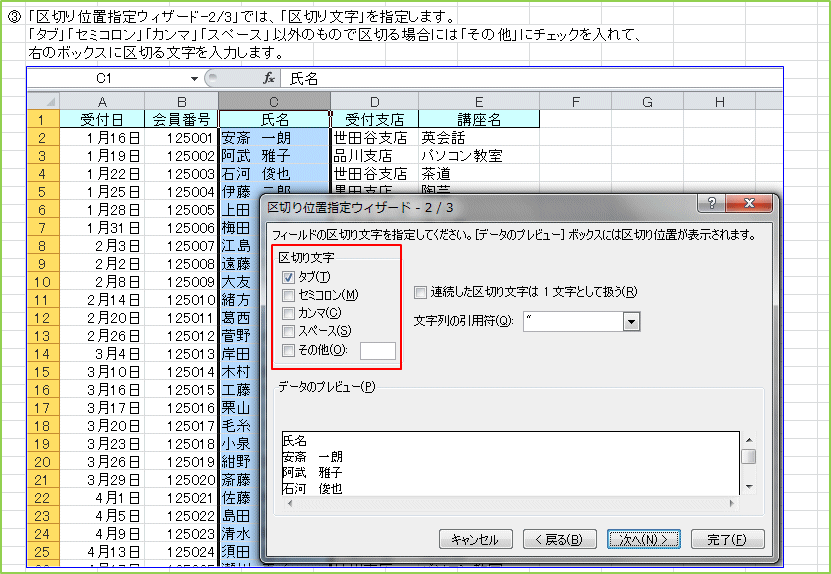Open the Name Box dropdown arrow
The image size is (831, 574).
pos(194,79)
